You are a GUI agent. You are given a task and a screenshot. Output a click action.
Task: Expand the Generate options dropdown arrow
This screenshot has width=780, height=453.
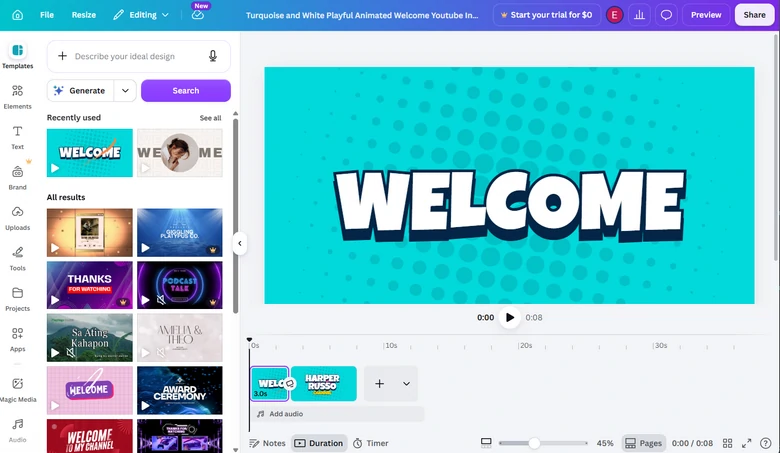click(125, 91)
